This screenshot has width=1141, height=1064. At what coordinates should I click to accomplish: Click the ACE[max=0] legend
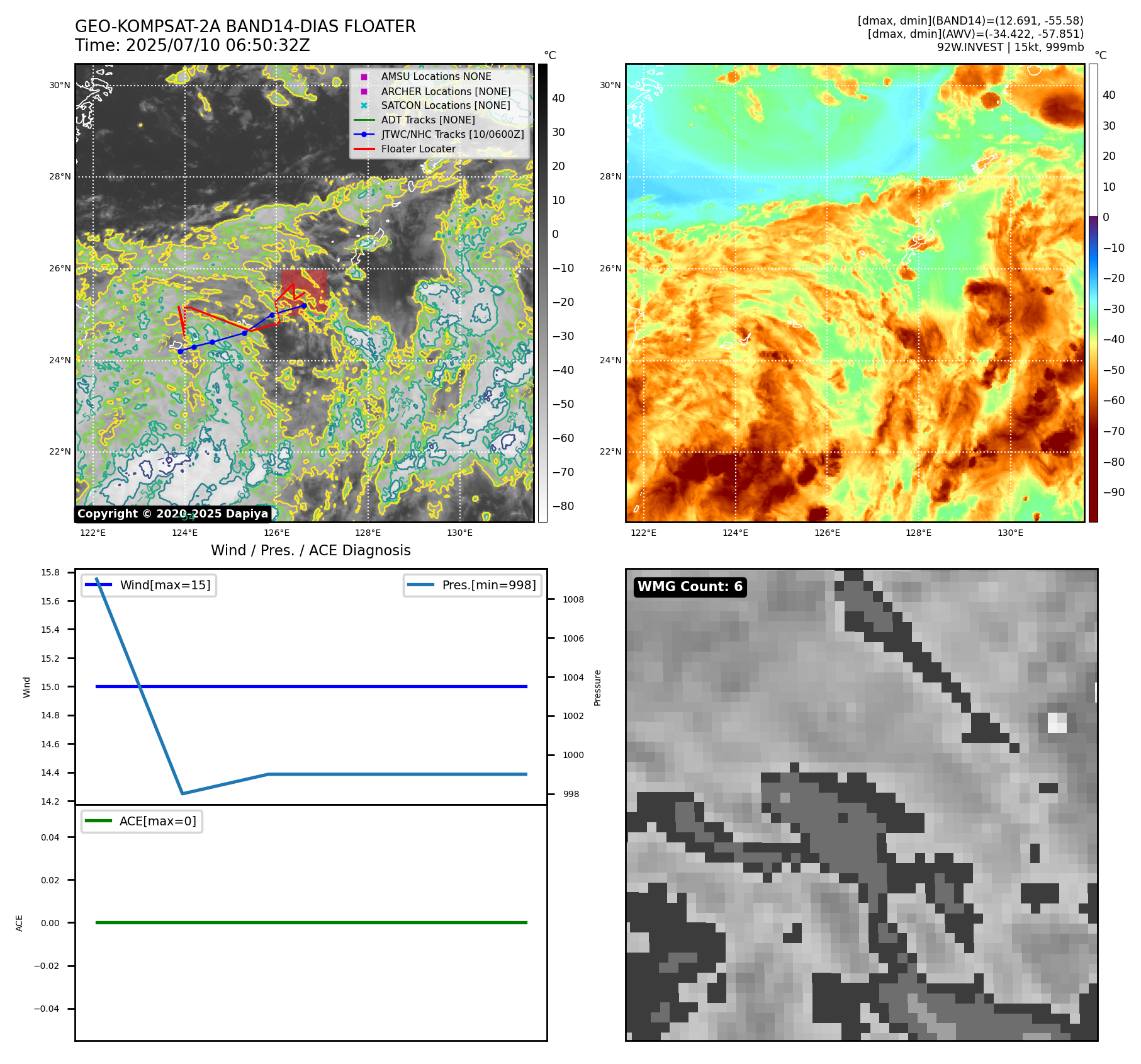tap(142, 821)
